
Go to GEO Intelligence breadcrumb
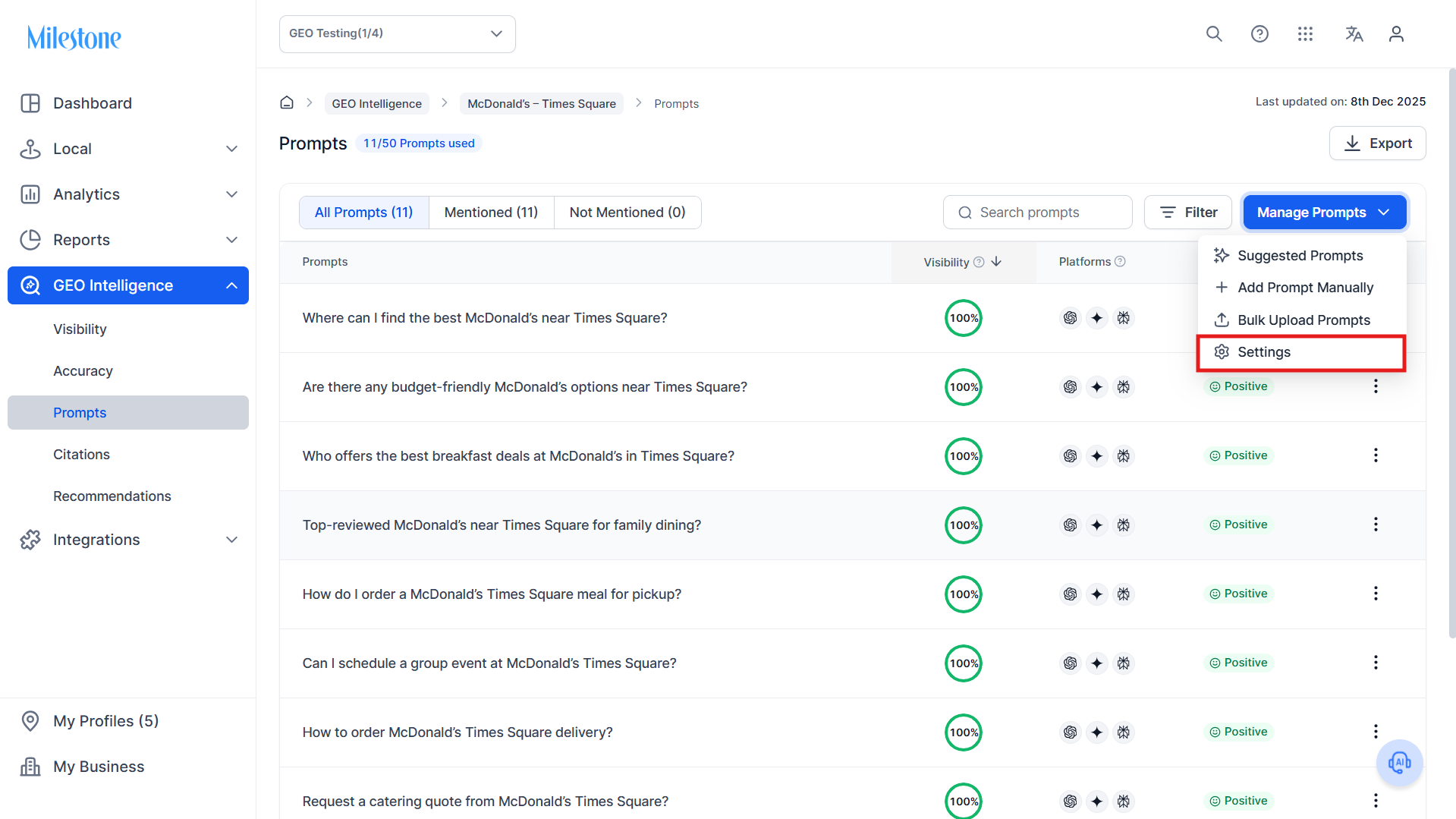pyautogui.click(x=376, y=103)
